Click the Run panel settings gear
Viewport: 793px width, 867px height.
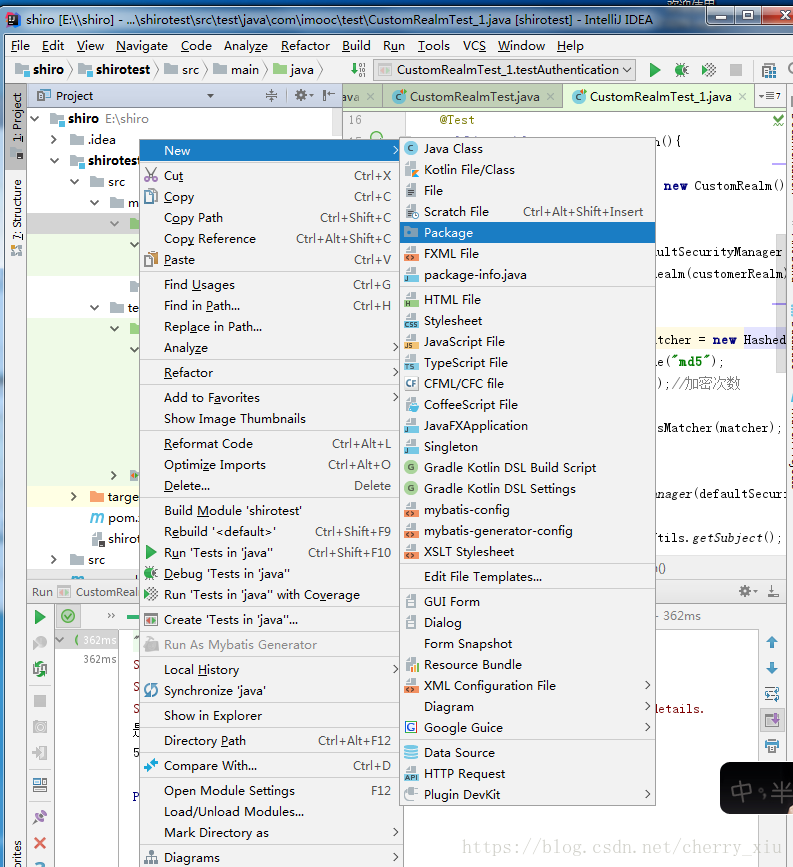746,591
